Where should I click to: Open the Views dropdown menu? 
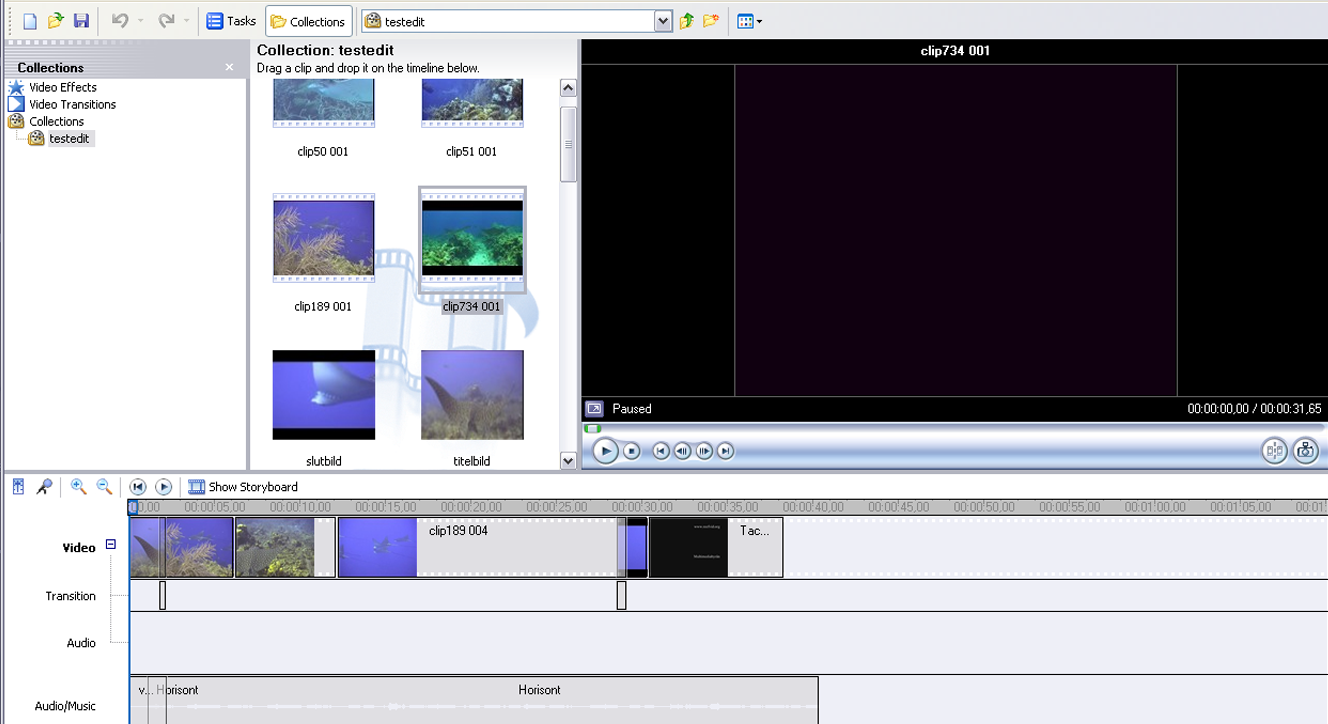click(750, 21)
